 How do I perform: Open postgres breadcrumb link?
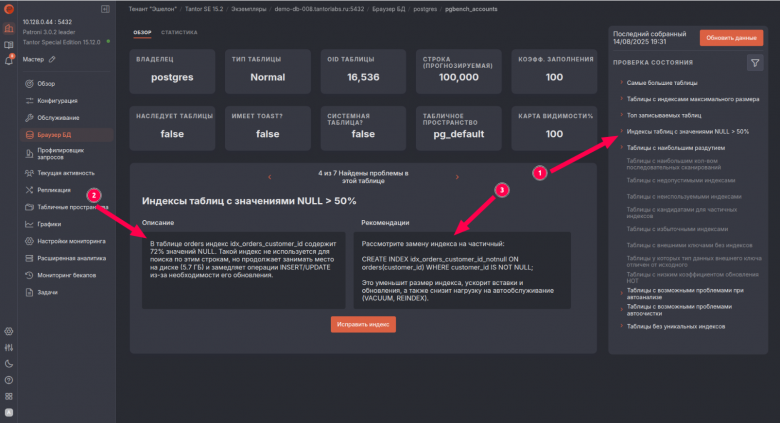pos(425,9)
